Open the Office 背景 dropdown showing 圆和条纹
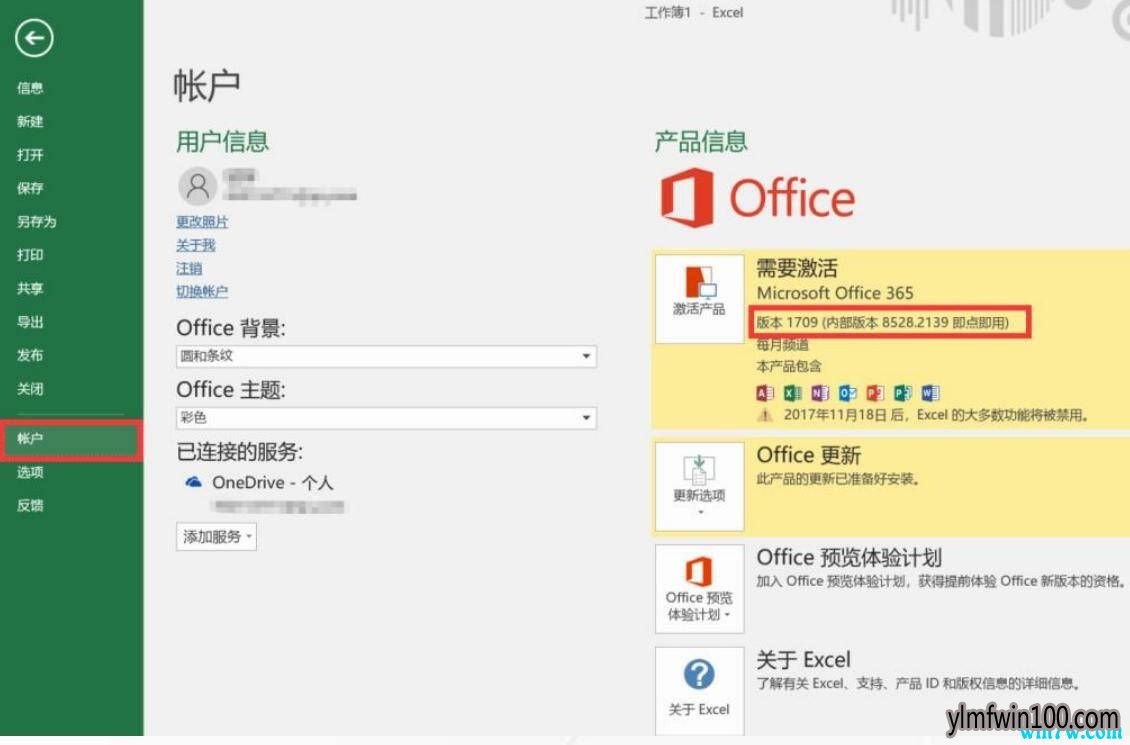This screenshot has width=1130, height=745. click(386, 356)
